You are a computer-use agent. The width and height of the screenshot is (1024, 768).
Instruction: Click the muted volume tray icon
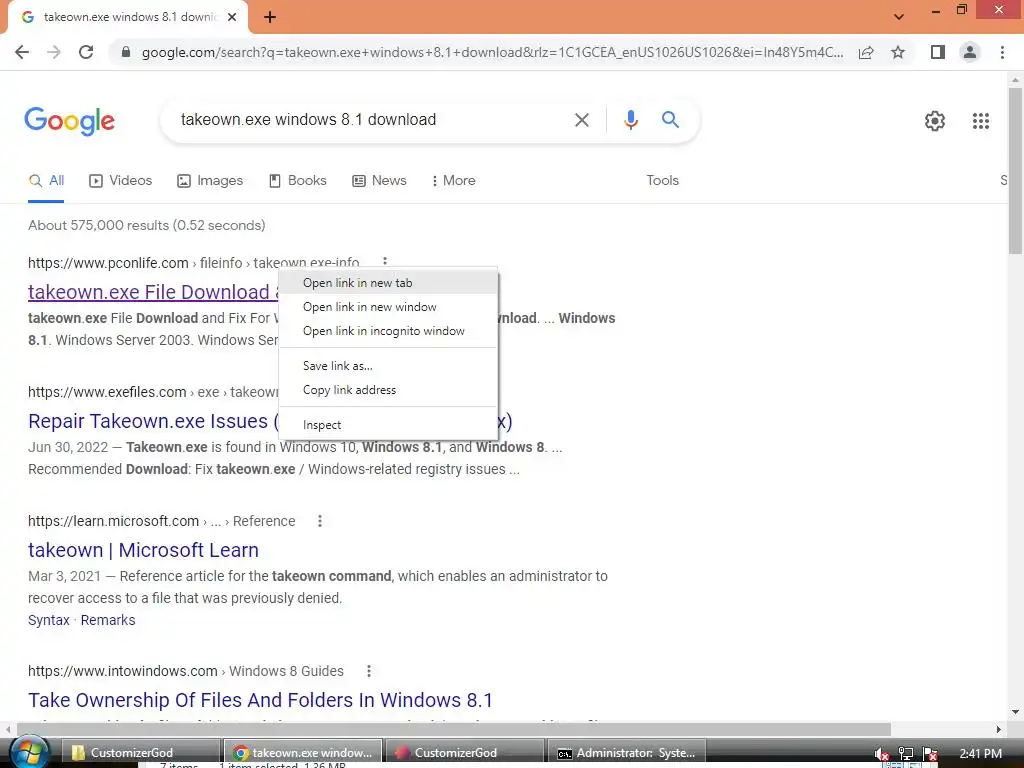881,754
